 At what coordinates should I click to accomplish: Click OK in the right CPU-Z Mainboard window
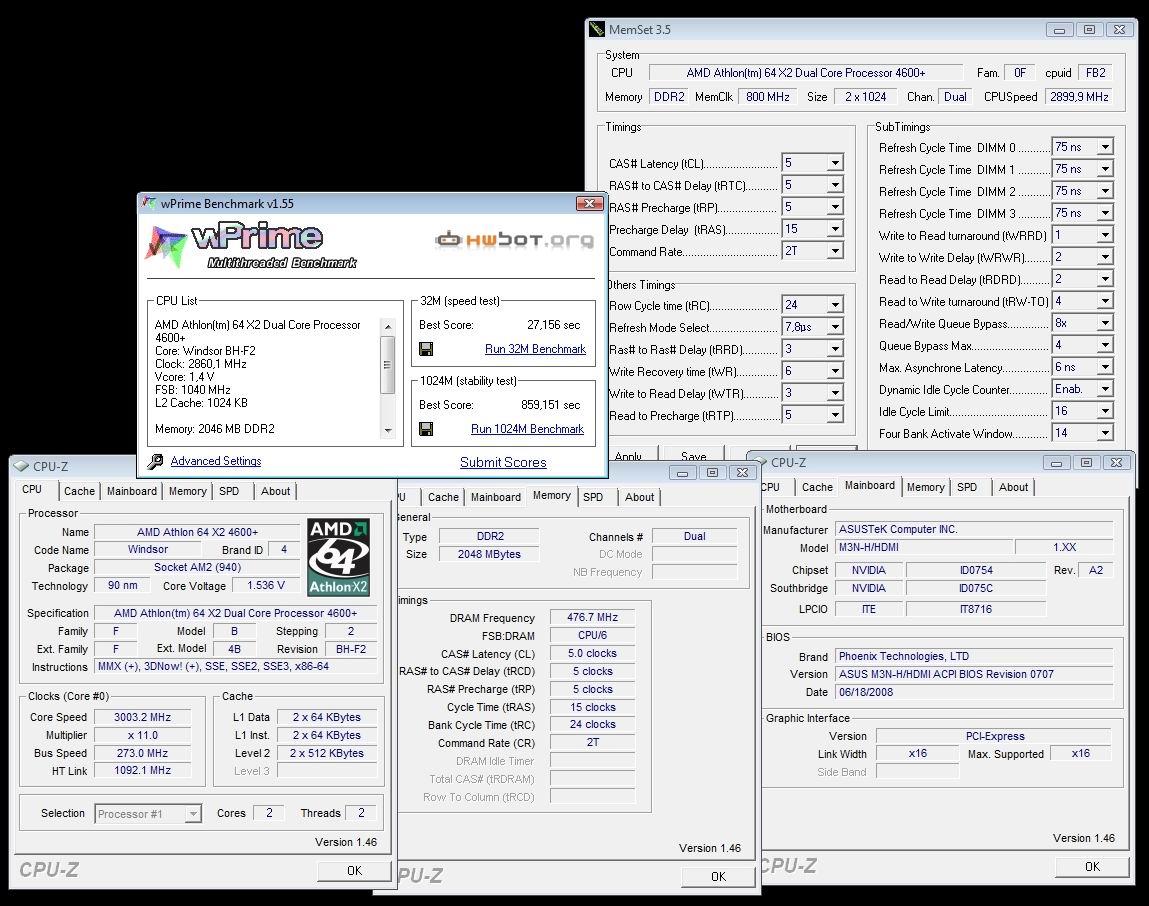(1093, 866)
